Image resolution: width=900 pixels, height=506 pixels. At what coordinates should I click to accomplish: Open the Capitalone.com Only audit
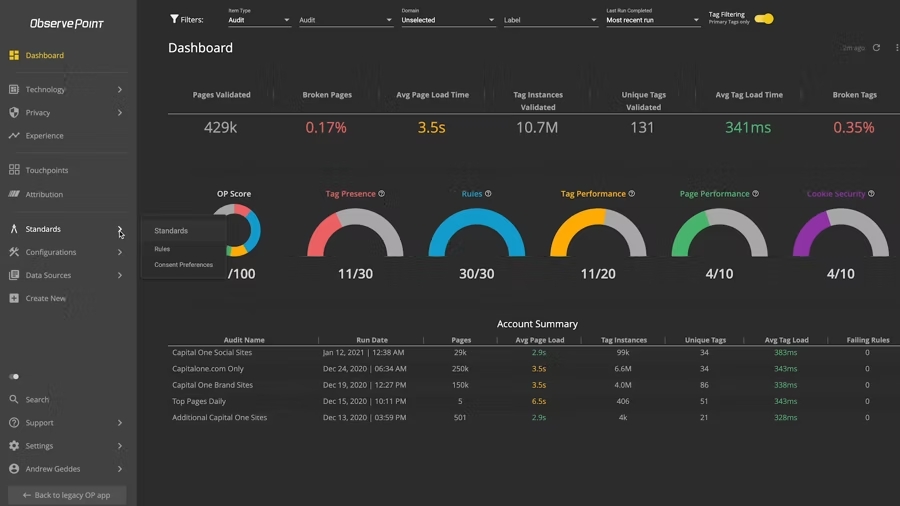[208, 368]
